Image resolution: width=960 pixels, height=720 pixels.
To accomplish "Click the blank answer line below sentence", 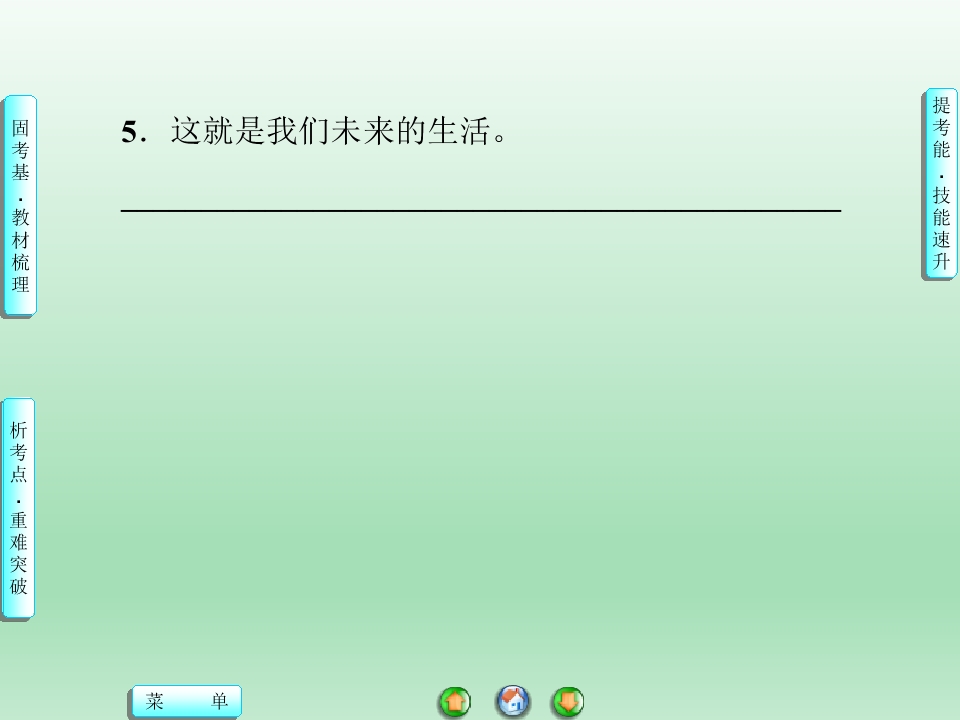I will point(481,211).
